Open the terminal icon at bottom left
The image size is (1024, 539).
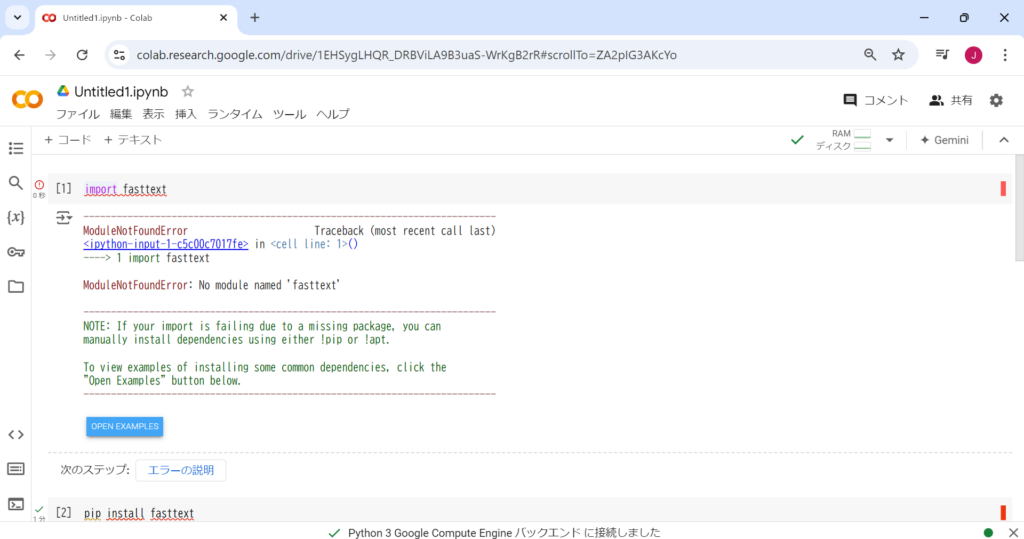click(x=15, y=504)
